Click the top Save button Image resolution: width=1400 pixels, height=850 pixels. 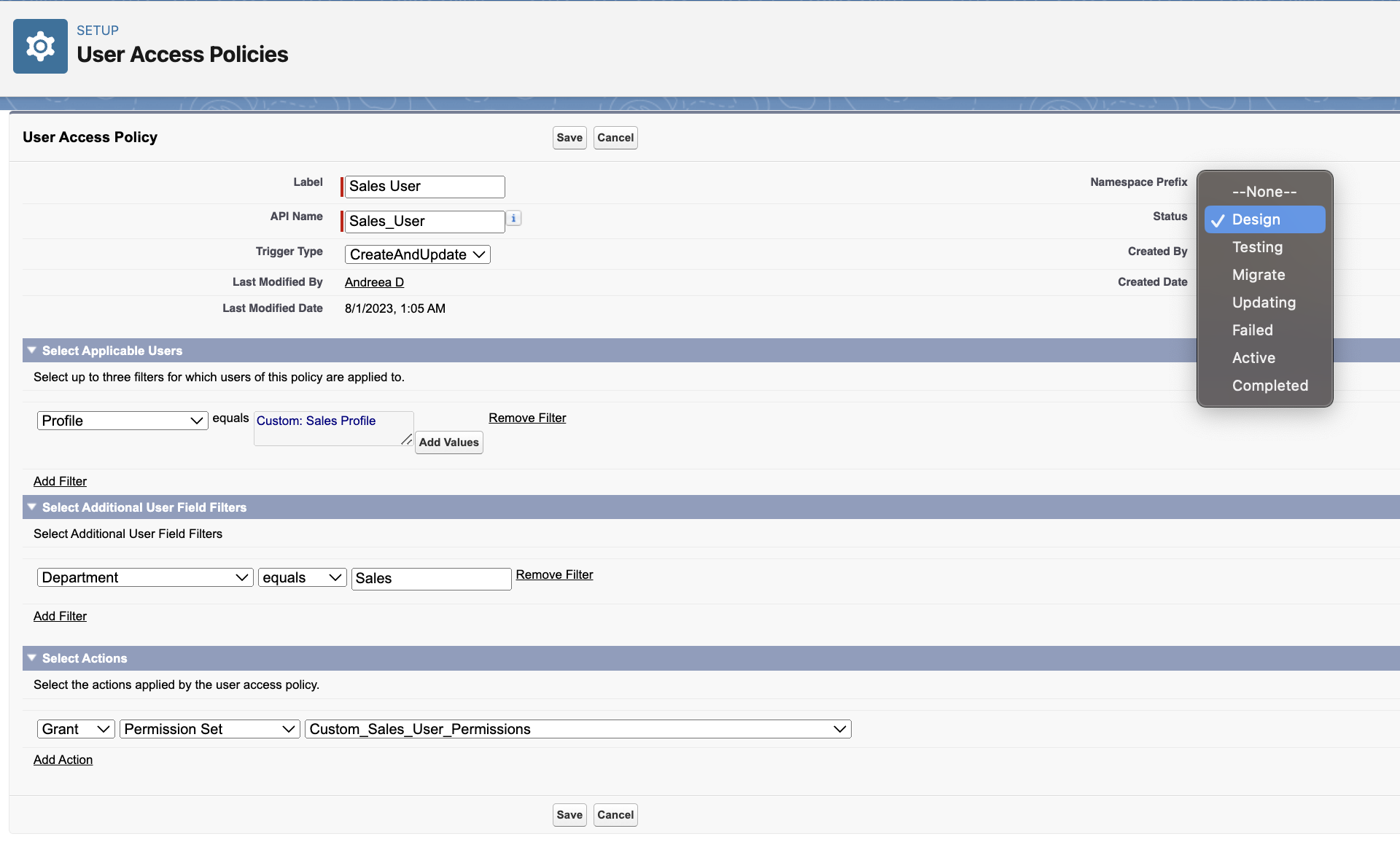click(569, 138)
